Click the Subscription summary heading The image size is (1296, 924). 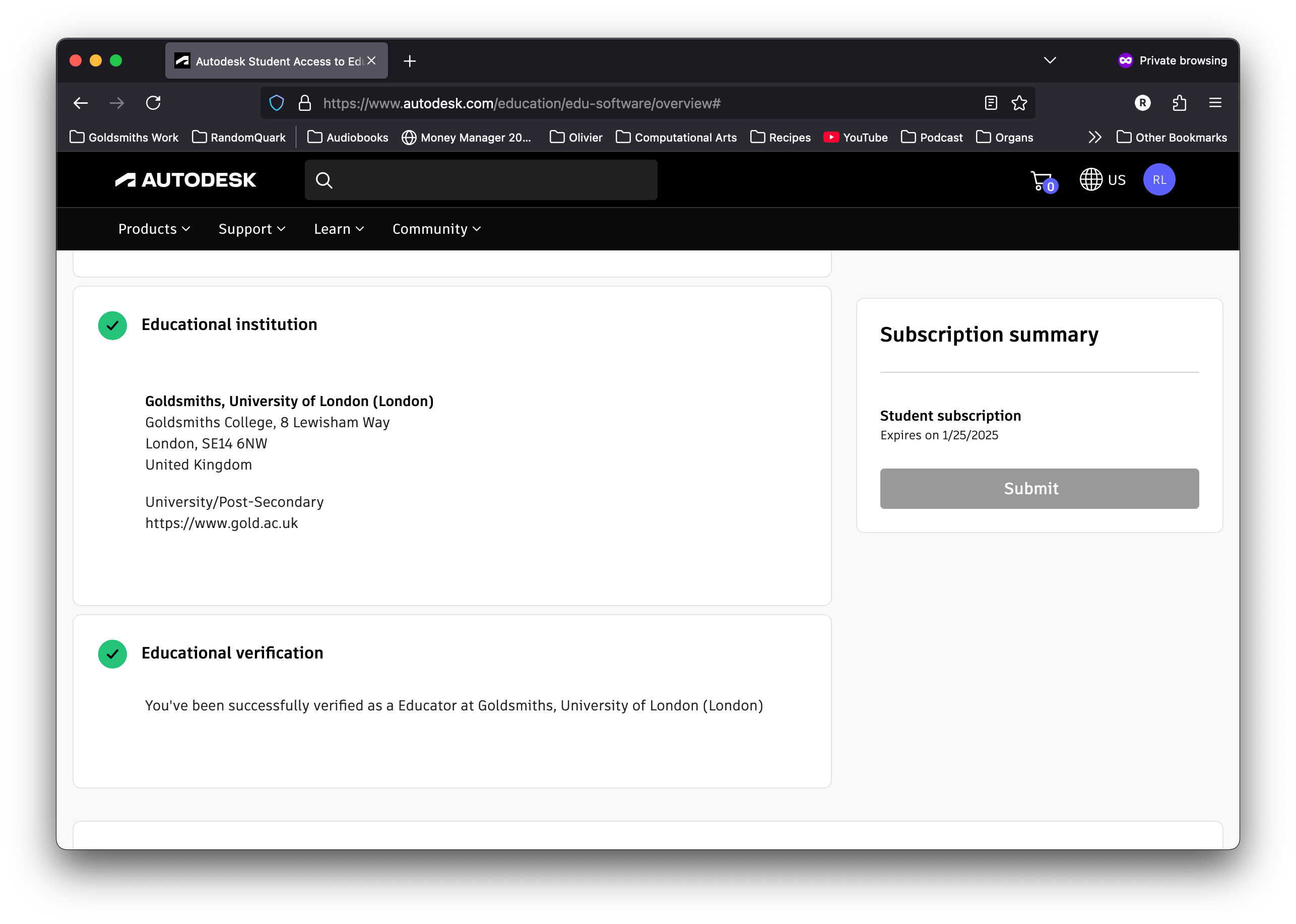(989, 335)
